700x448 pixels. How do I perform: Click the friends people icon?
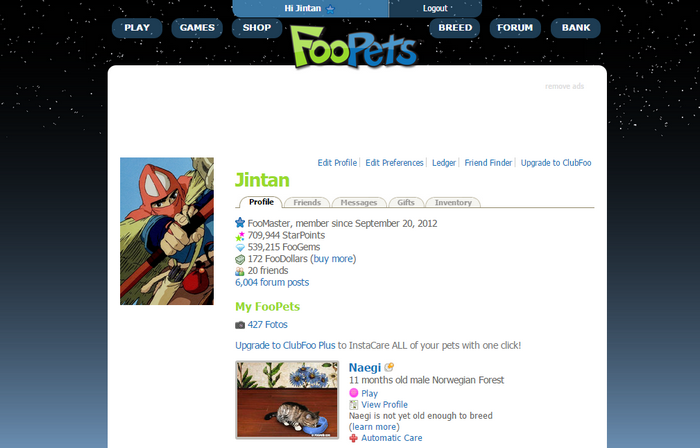[240, 271]
